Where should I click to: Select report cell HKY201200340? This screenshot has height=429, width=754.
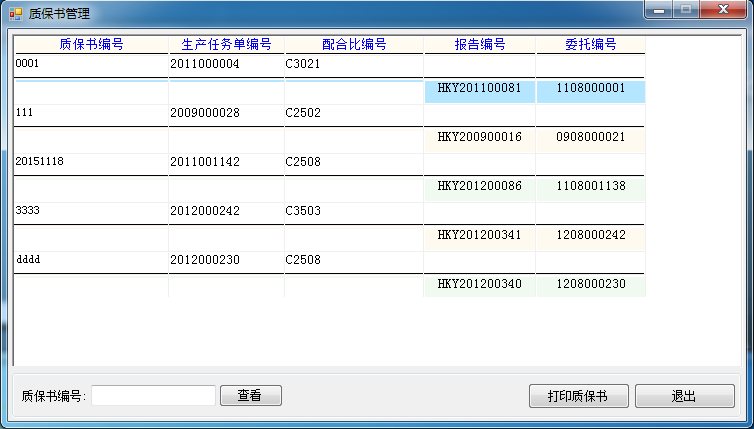479,284
